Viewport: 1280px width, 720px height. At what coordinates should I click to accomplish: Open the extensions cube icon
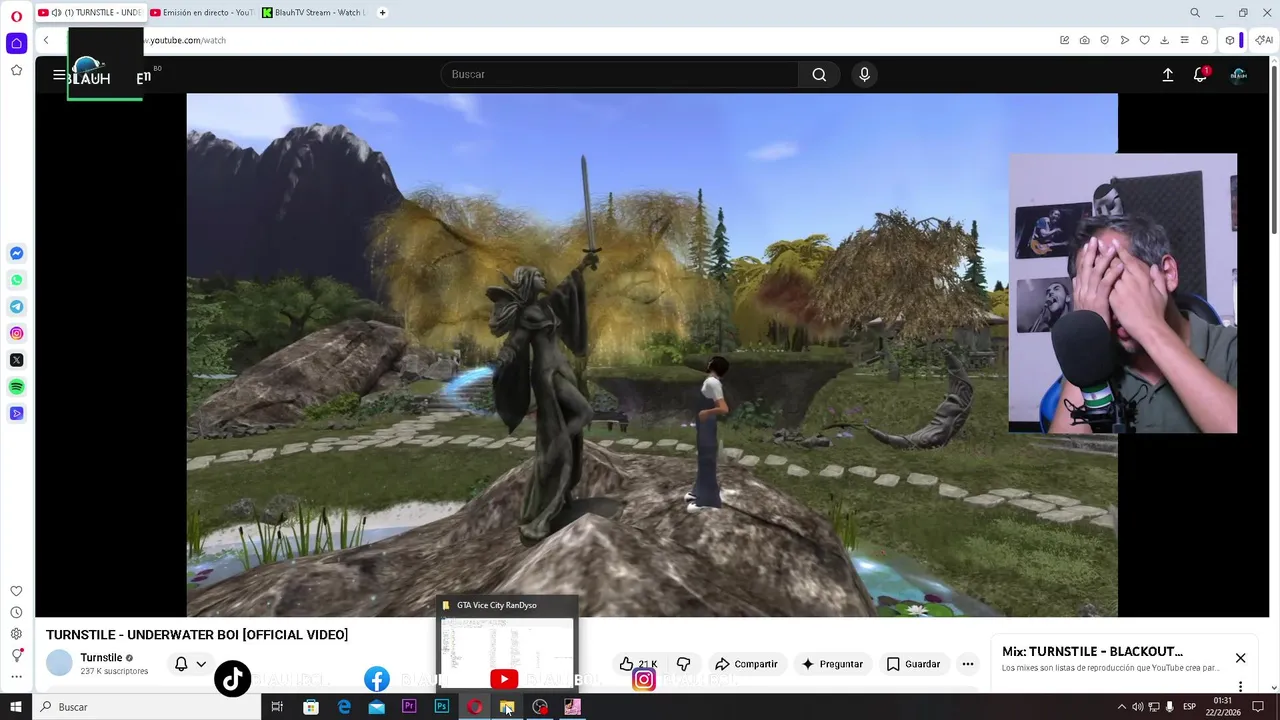pos(1230,40)
